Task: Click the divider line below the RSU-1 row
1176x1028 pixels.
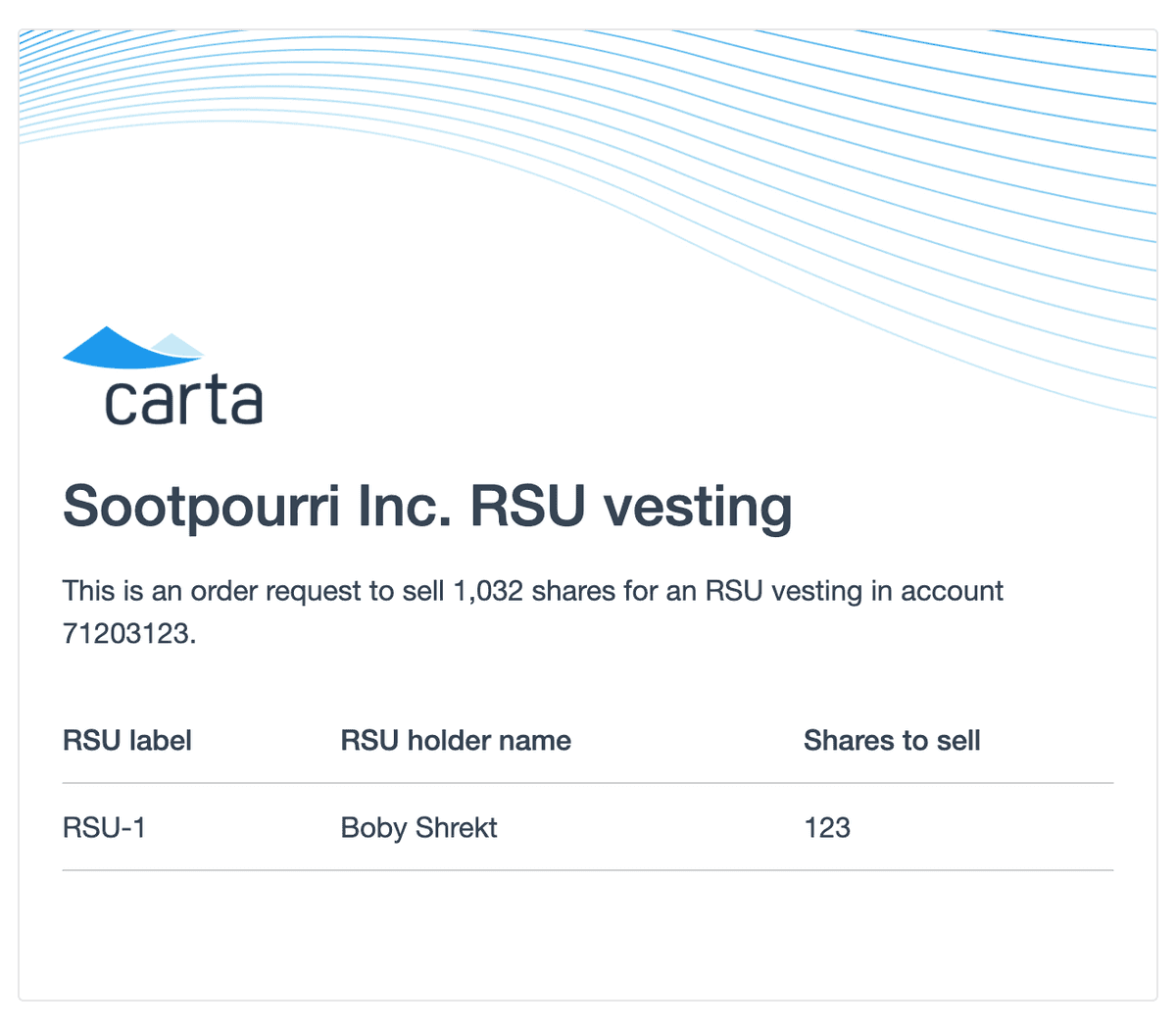Action: [x=588, y=870]
